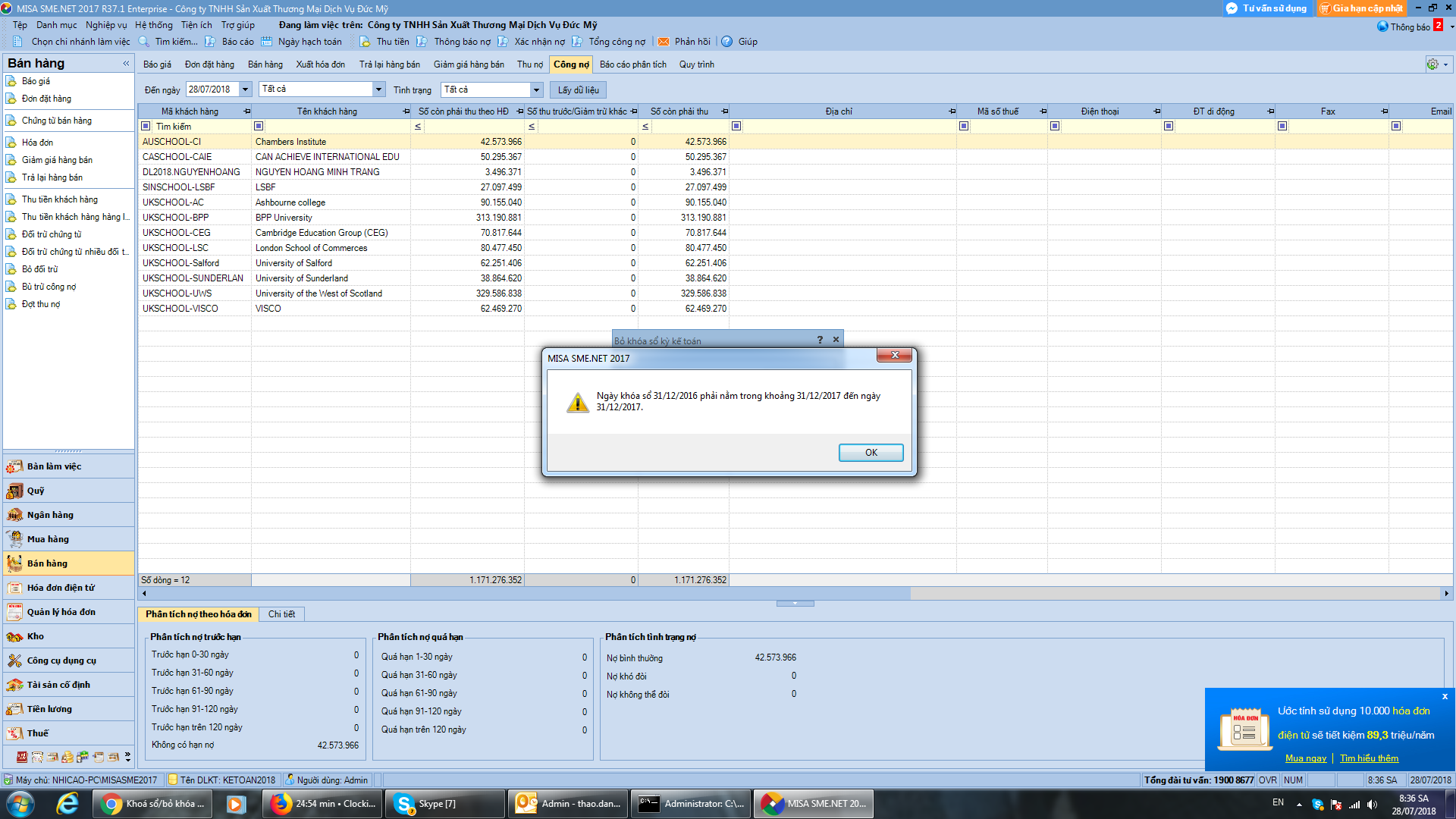The image size is (1456, 819).
Task: Open Bù trừ công nợ sidebar item
Action: pos(49,287)
